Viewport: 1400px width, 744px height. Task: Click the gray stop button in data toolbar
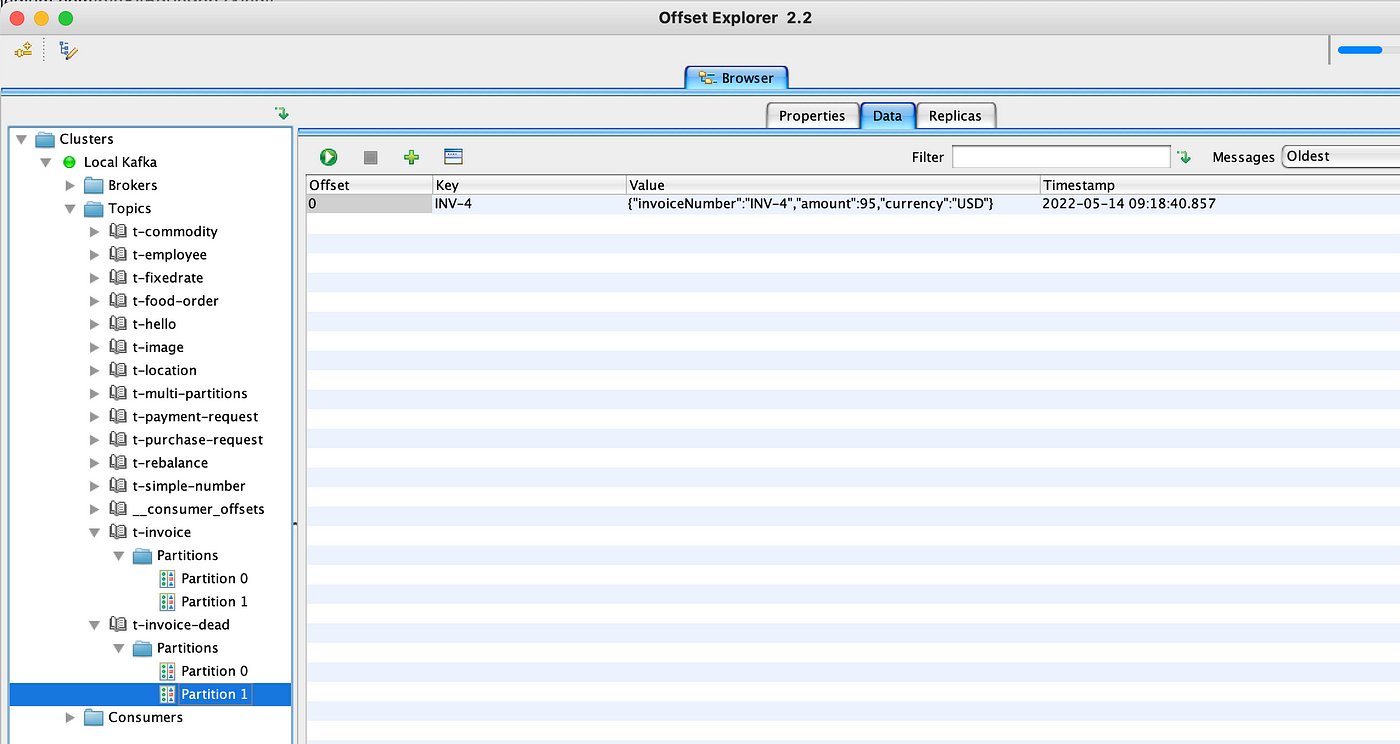(x=370, y=158)
